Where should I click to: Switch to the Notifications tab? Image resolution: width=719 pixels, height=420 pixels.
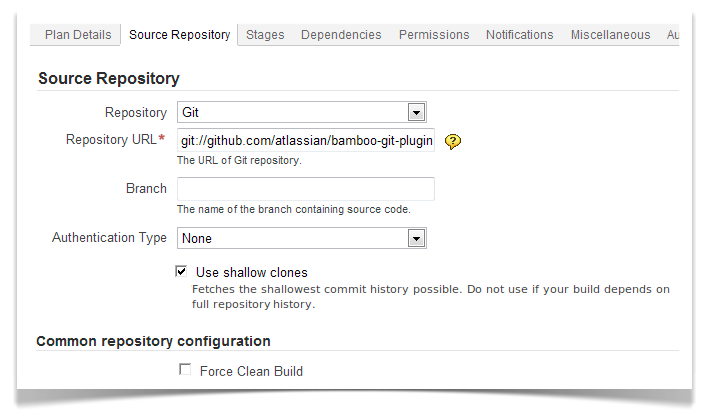point(520,35)
